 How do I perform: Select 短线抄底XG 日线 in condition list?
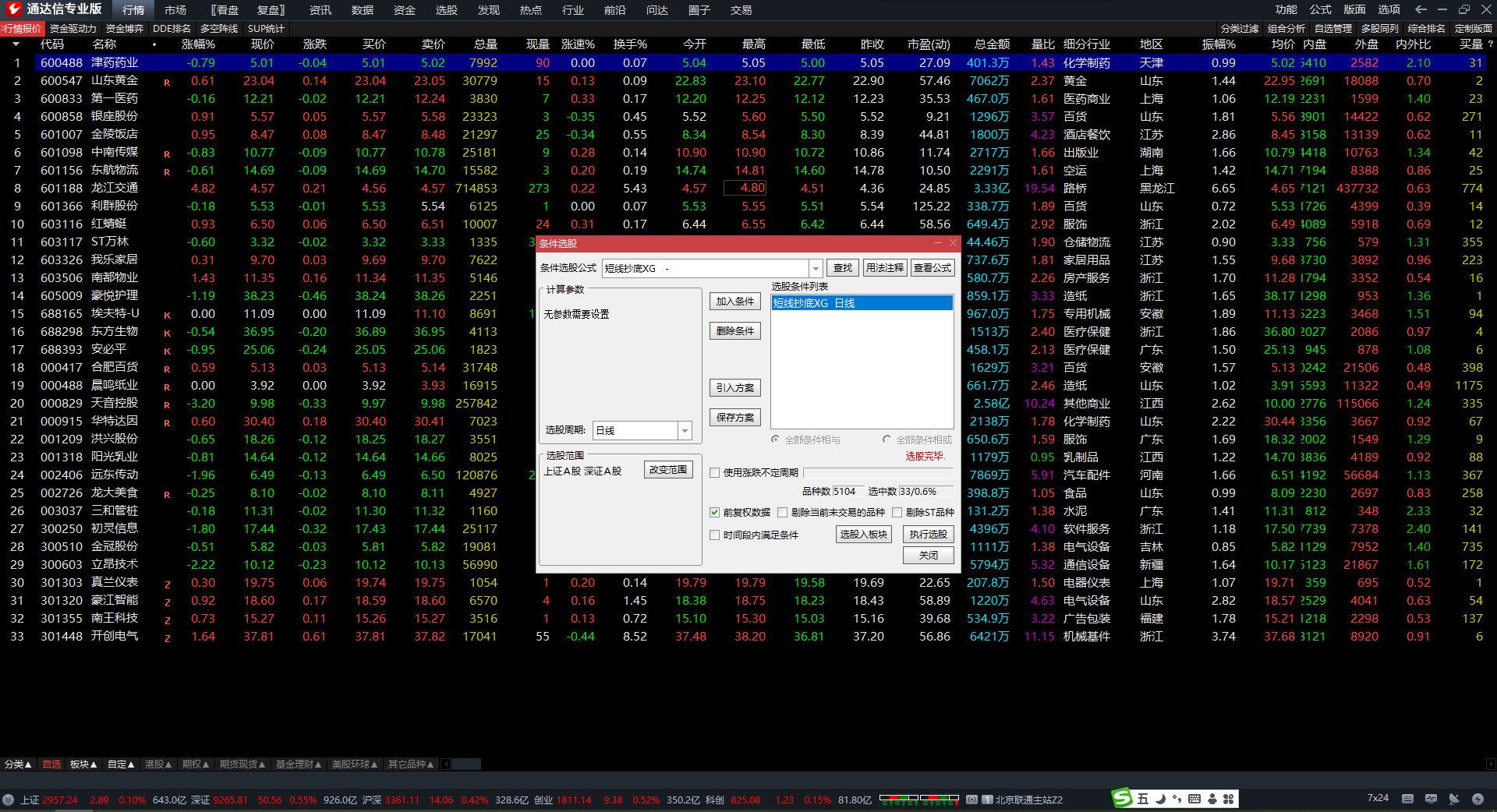click(x=861, y=303)
